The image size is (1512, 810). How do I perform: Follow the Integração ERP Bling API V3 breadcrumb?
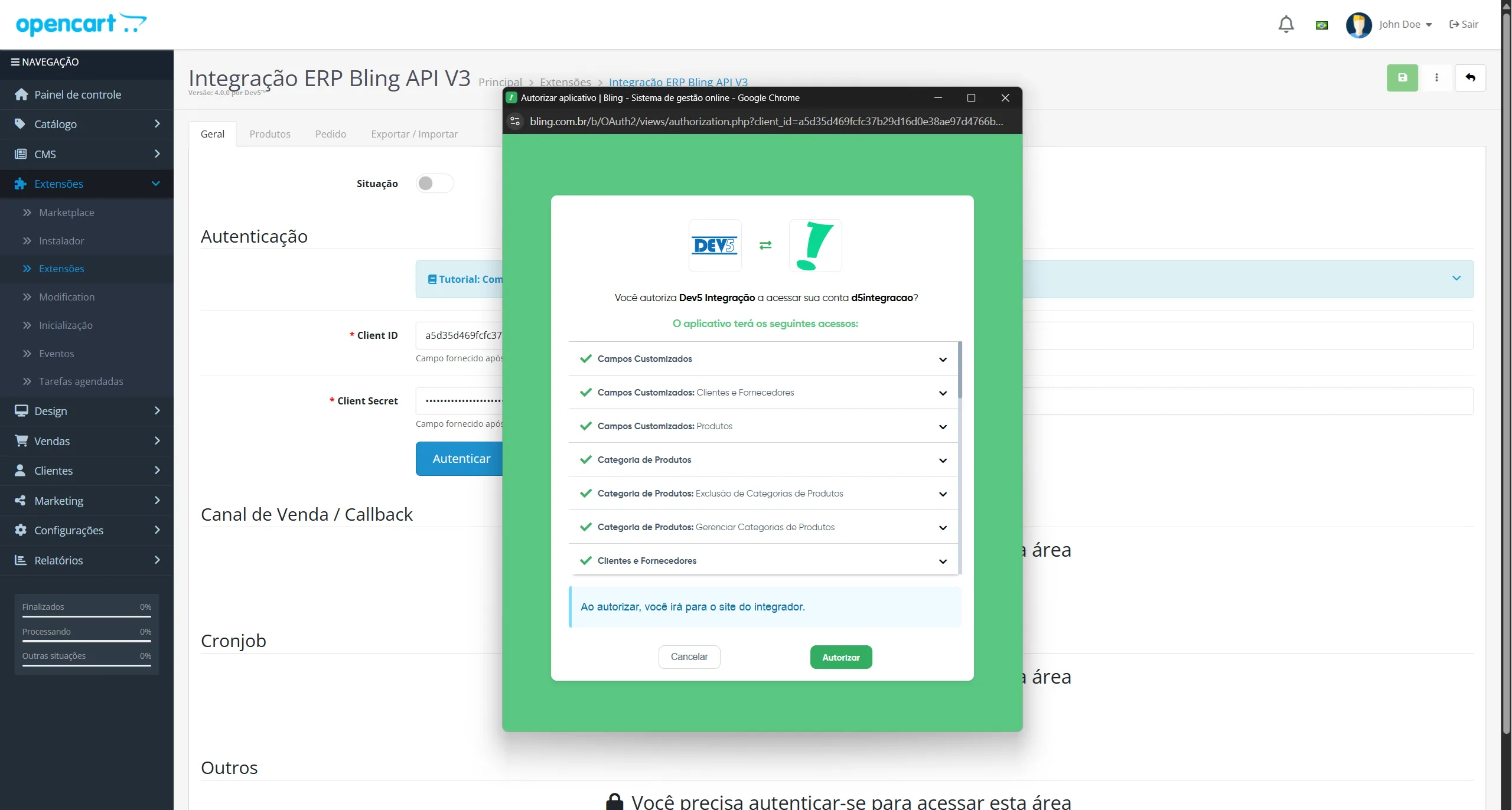pyautogui.click(x=678, y=82)
